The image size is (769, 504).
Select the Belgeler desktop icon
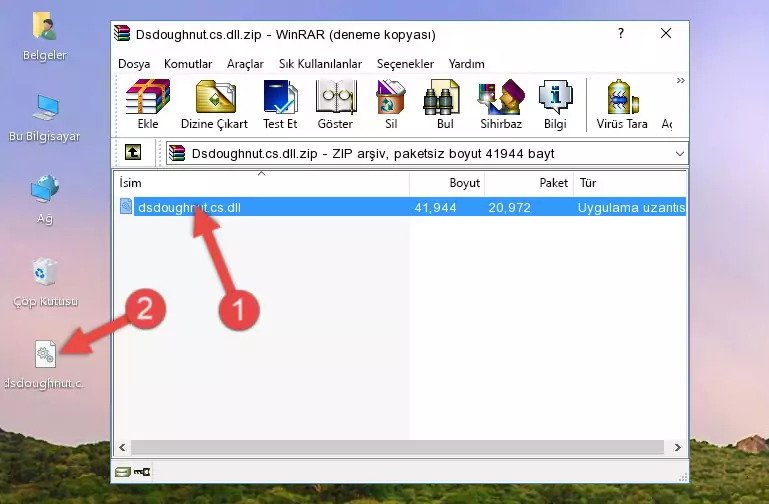tap(45, 37)
